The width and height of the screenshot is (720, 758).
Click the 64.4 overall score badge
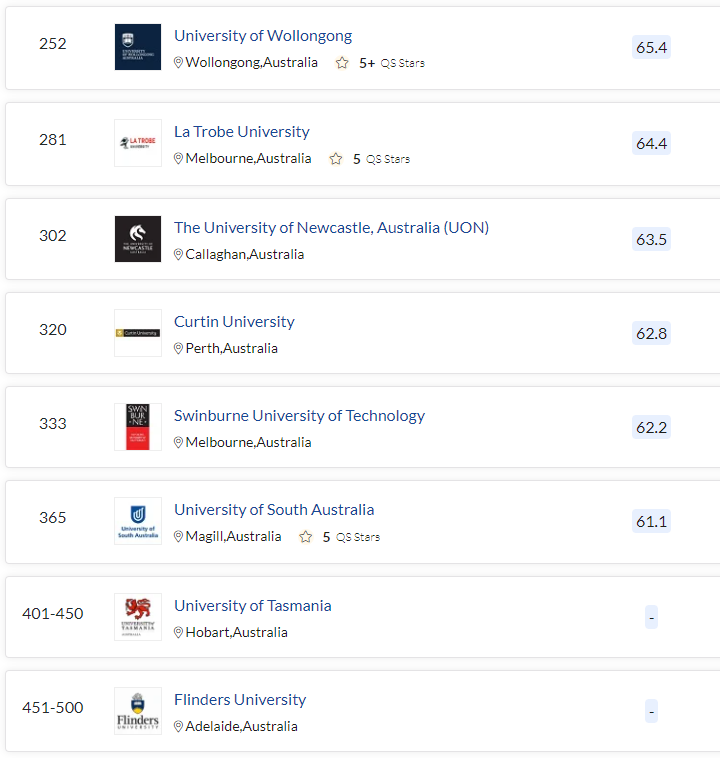point(651,143)
